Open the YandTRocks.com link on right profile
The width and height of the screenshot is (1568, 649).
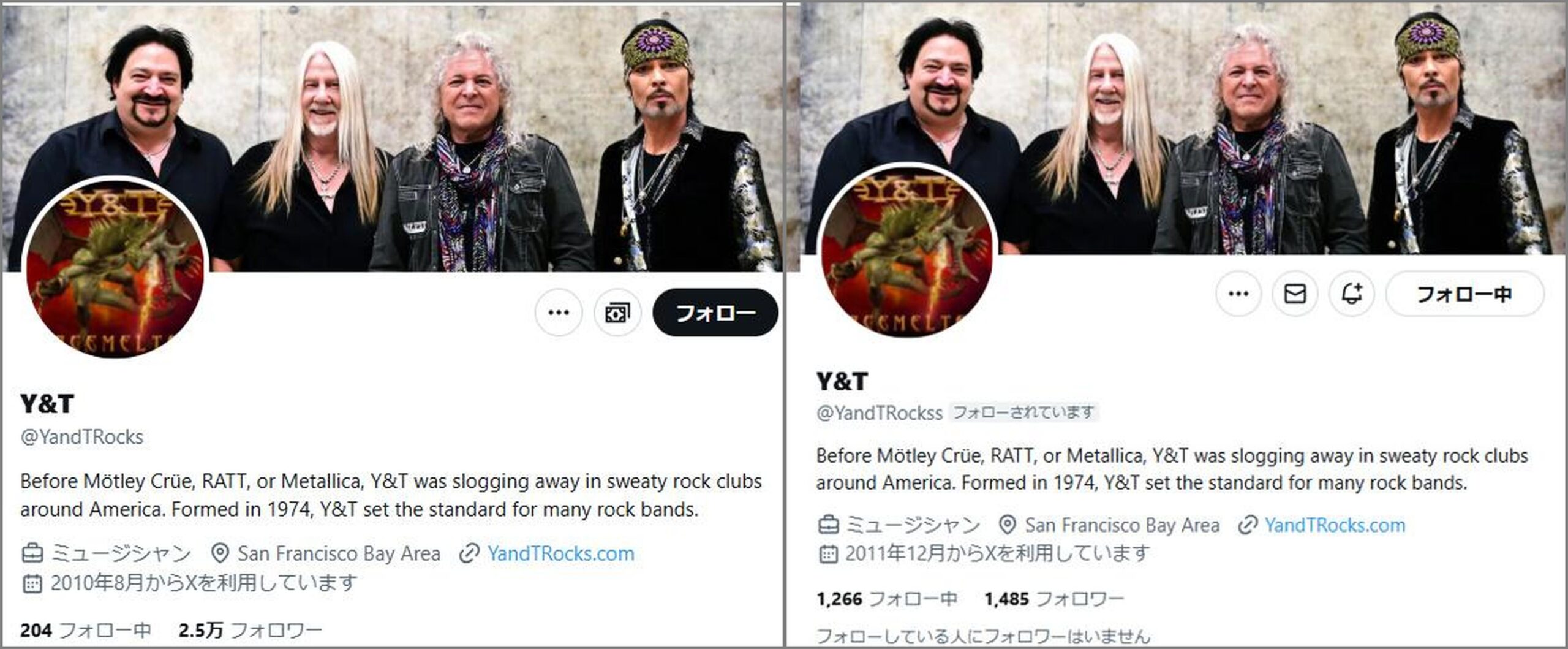1335,525
